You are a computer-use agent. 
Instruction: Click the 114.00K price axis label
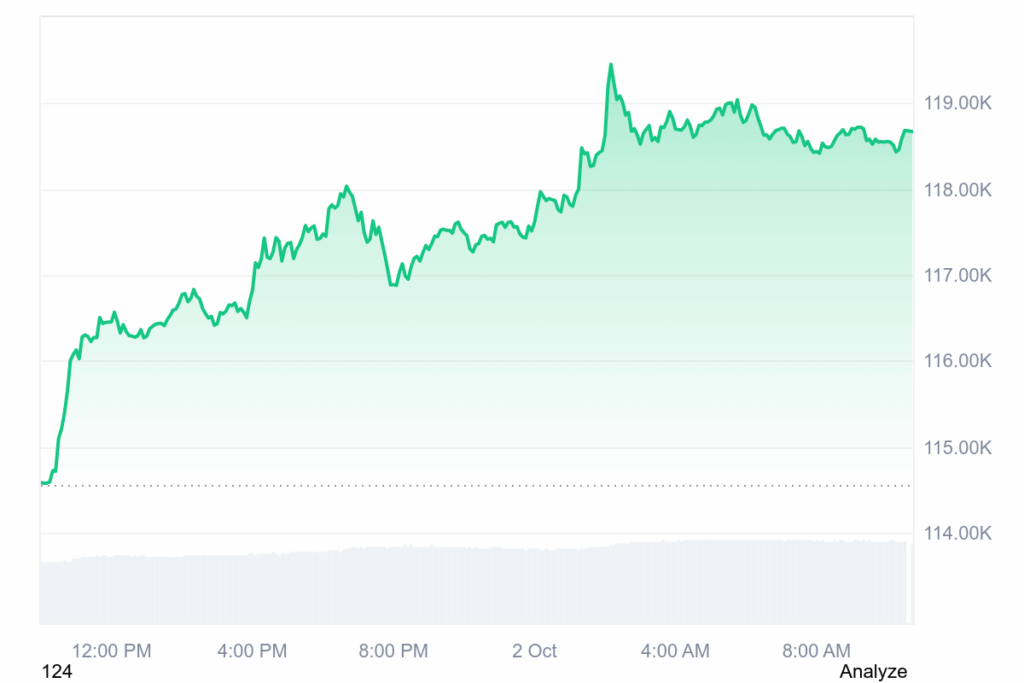957,533
